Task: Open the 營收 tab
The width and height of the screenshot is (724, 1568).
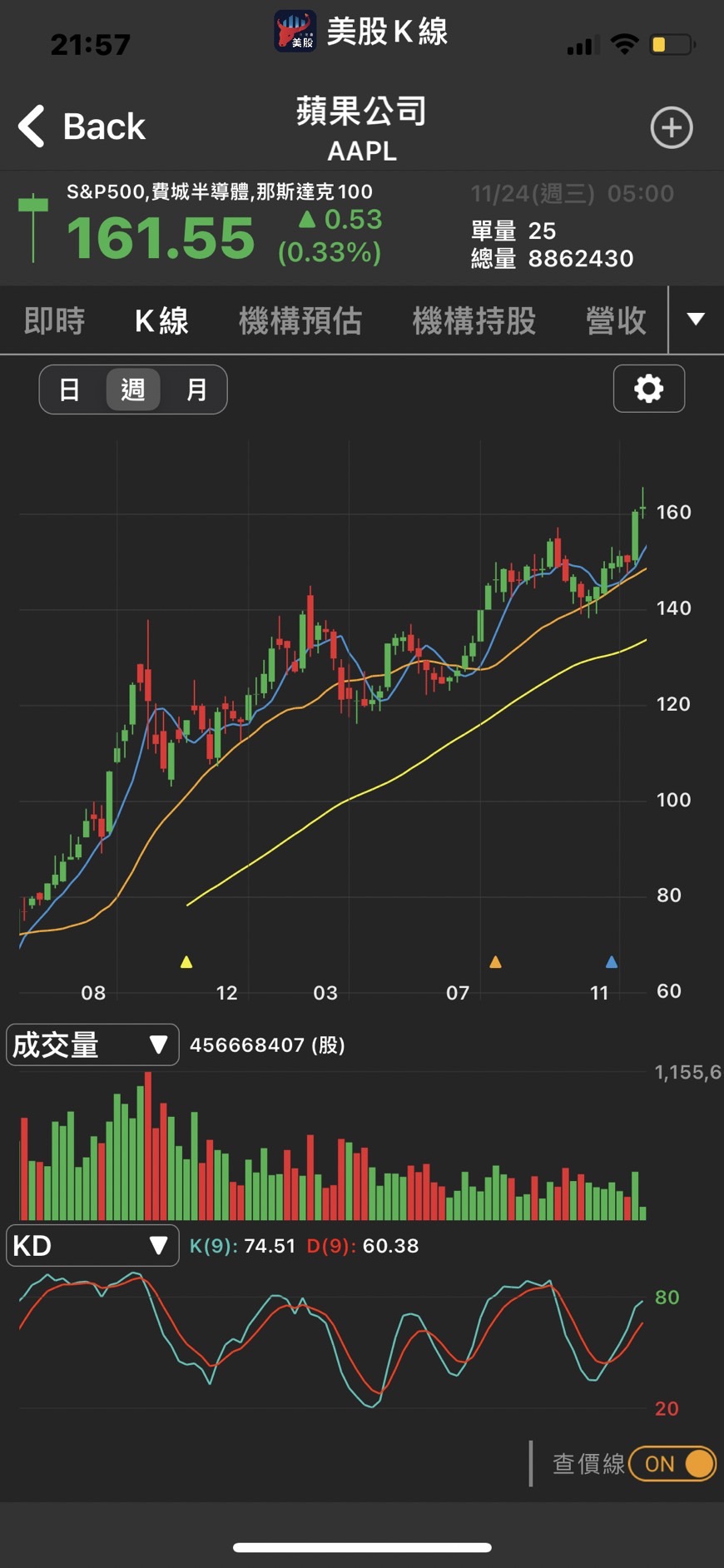Action: coord(616,320)
